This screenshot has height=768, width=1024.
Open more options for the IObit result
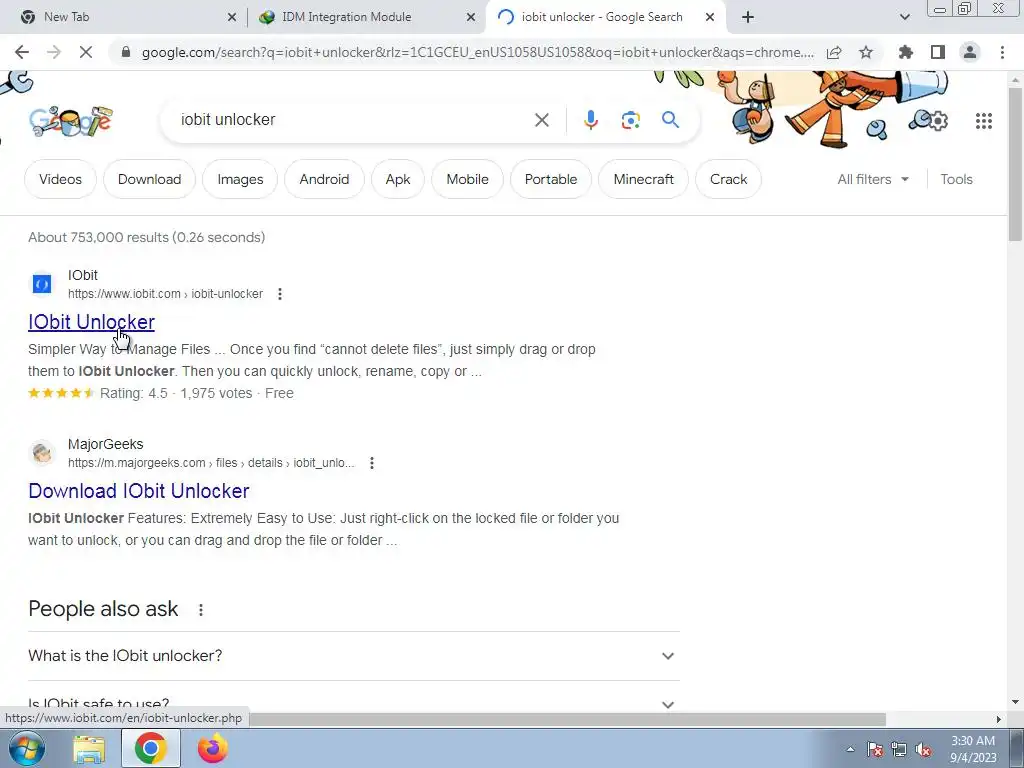click(x=280, y=294)
